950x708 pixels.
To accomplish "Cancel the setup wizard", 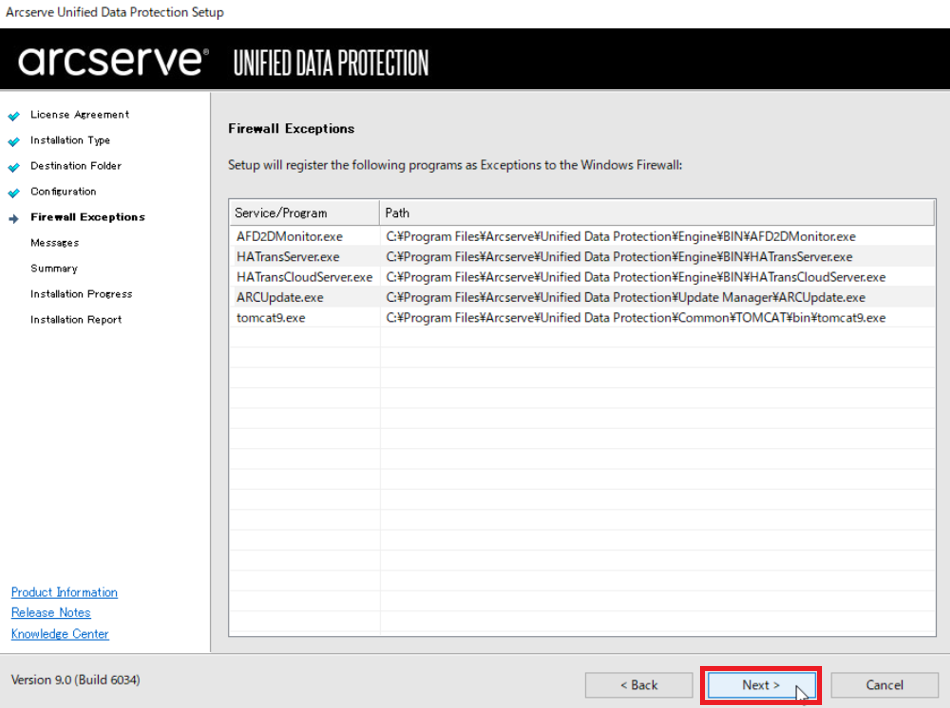I will click(884, 685).
